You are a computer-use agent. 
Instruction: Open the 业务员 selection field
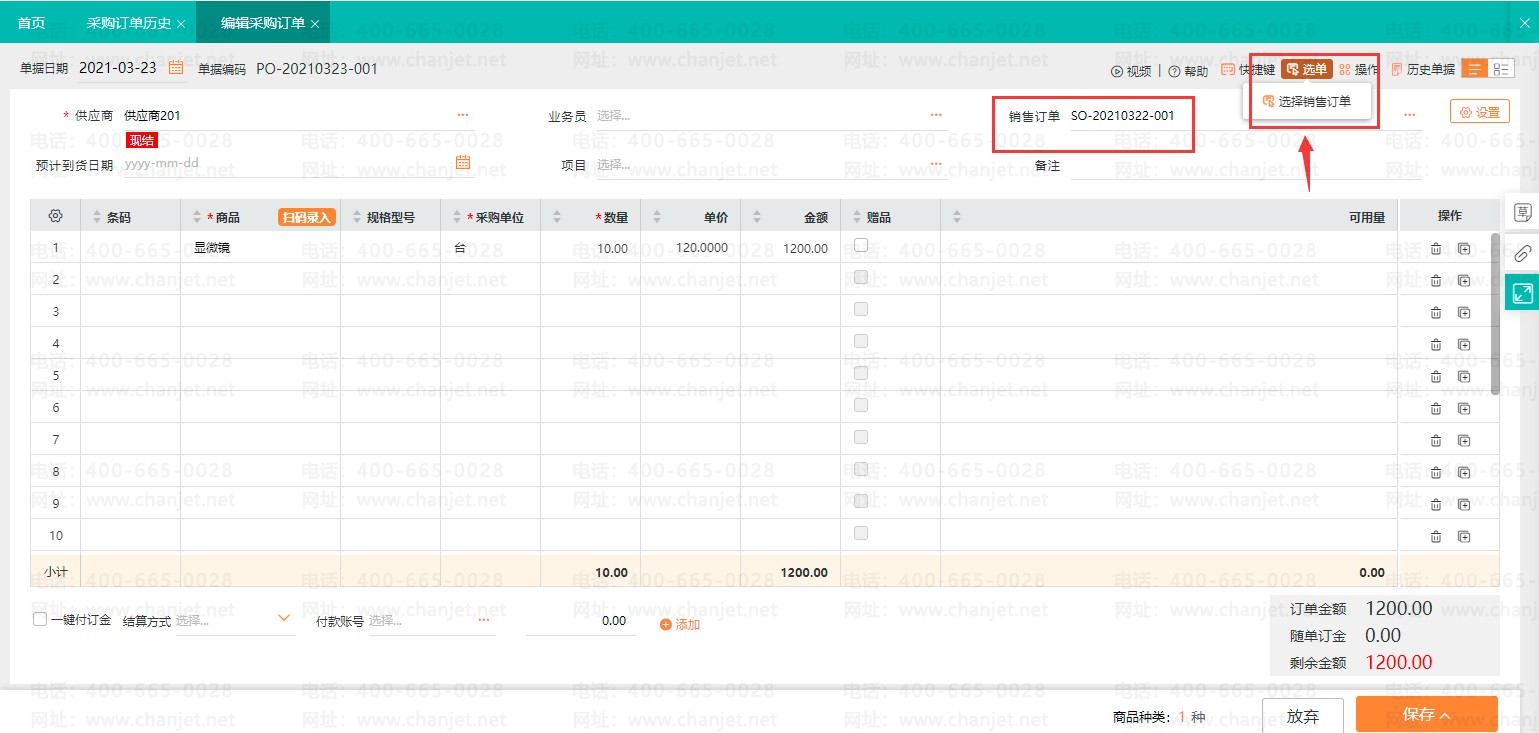point(760,116)
